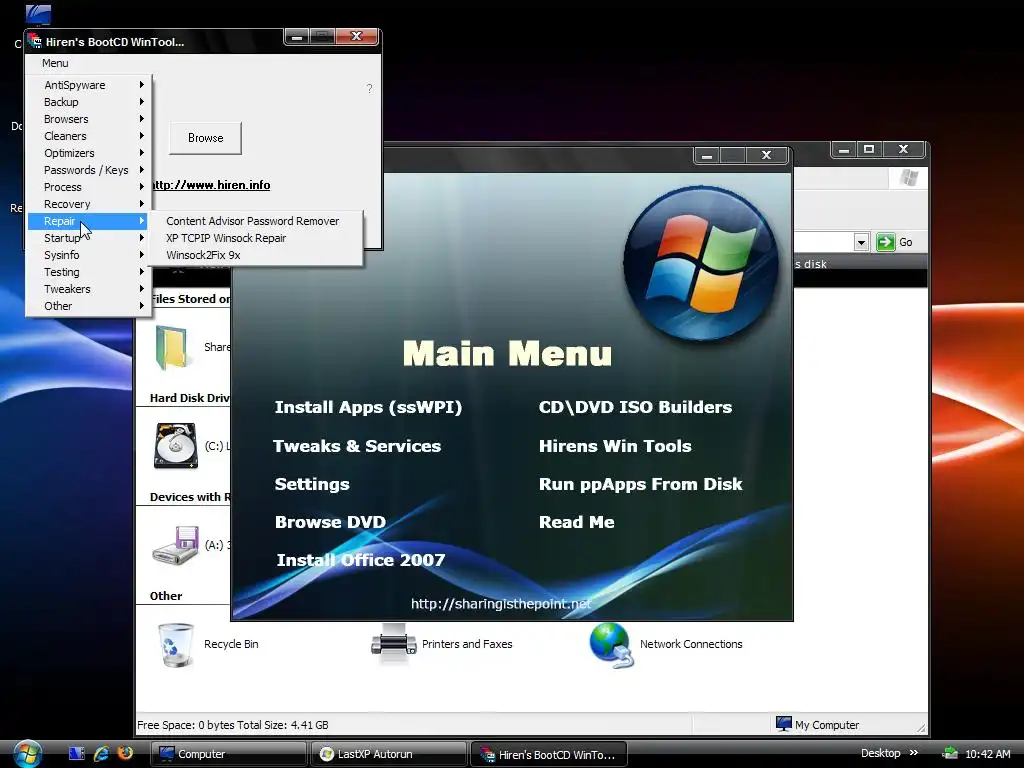Click the Windows flag throbber in Computer window
Screen dimensions: 1024x768
tap(908, 178)
